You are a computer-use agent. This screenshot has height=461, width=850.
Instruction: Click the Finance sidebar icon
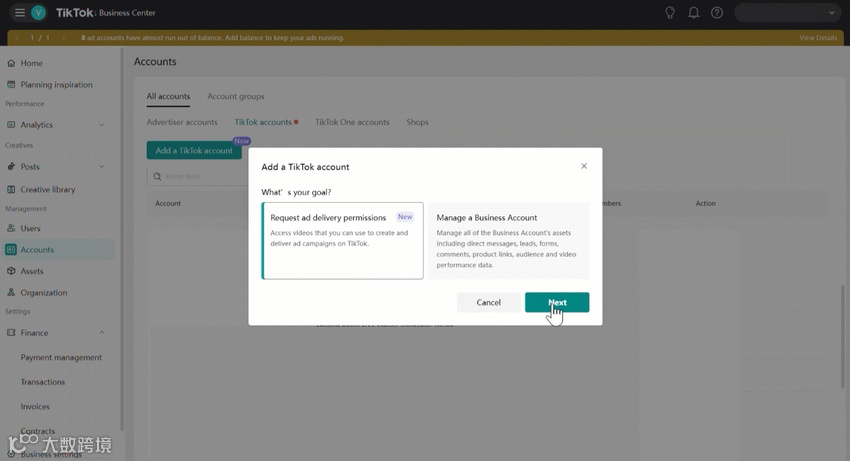[x=11, y=332]
